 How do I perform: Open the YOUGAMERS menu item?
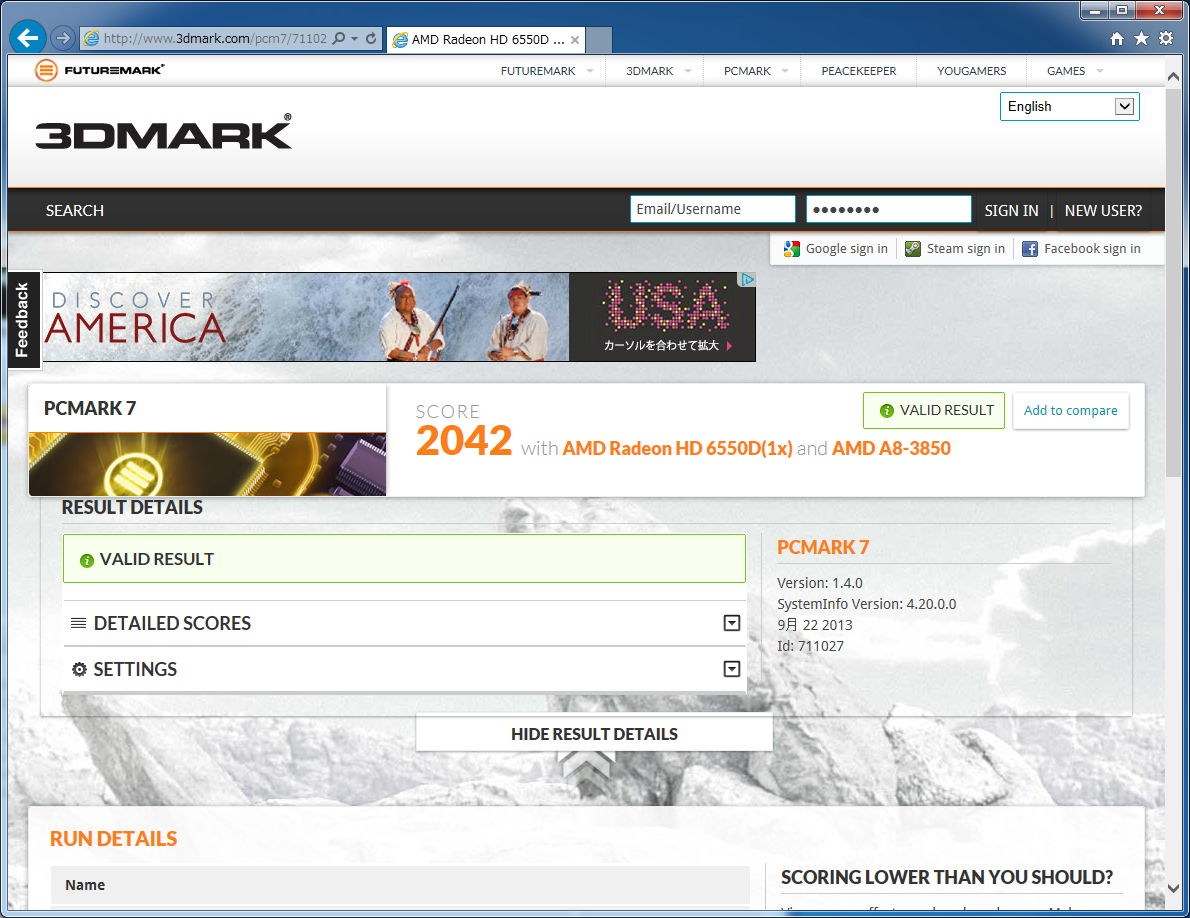click(971, 71)
